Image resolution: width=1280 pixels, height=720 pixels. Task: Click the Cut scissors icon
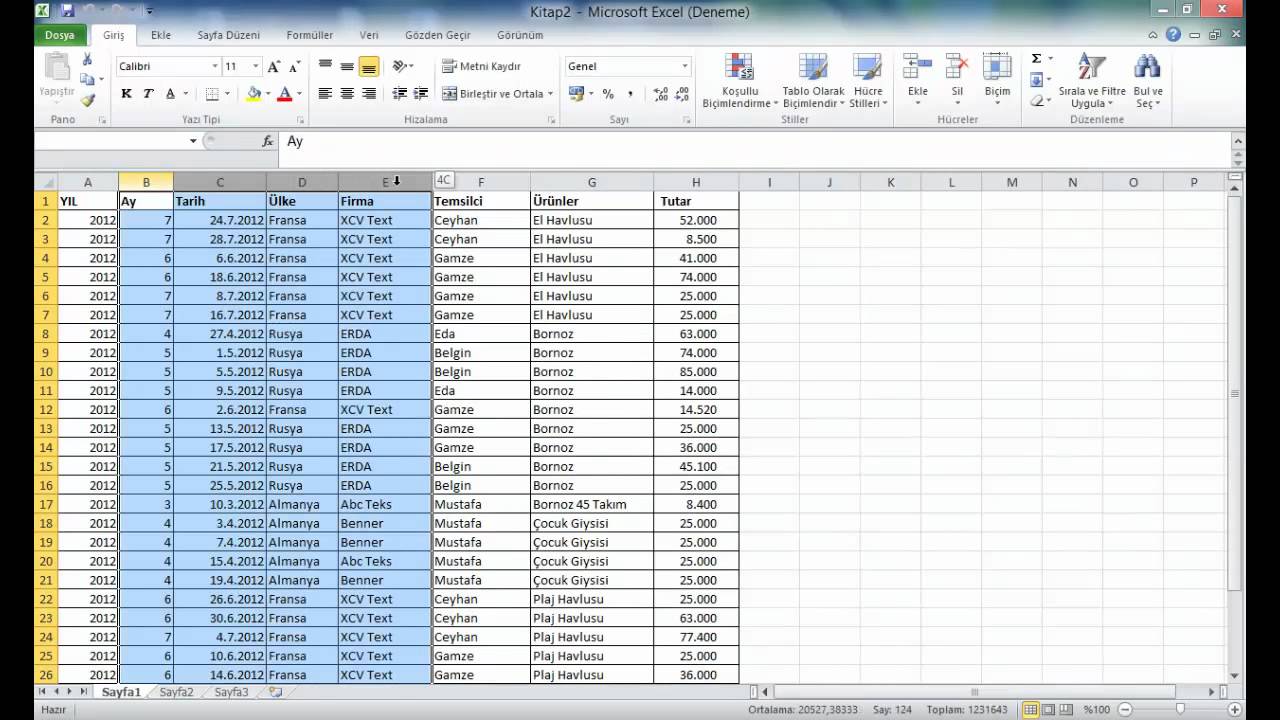point(88,60)
